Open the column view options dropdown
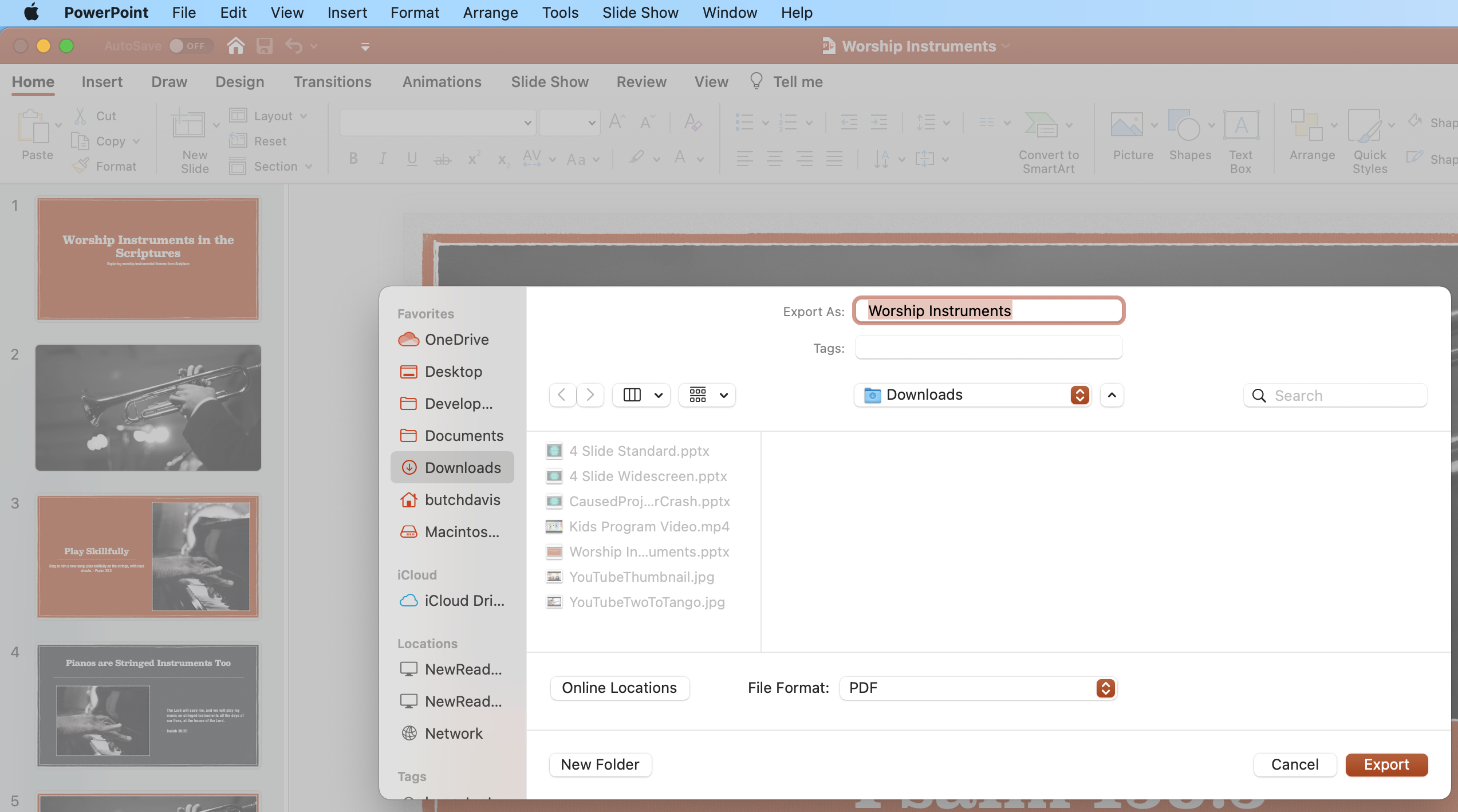This screenshot has height=812, width=1458. pos(641,395)
